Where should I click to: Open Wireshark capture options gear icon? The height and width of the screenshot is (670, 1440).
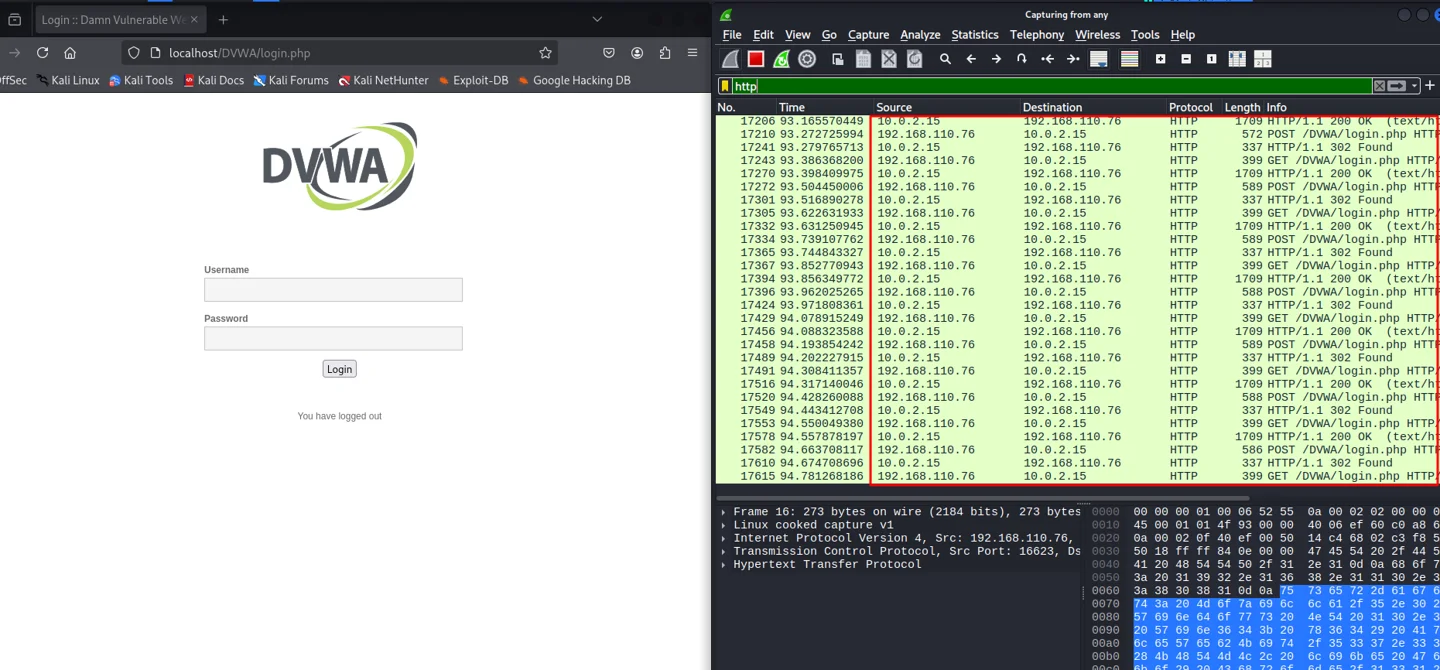click(807, 59)
